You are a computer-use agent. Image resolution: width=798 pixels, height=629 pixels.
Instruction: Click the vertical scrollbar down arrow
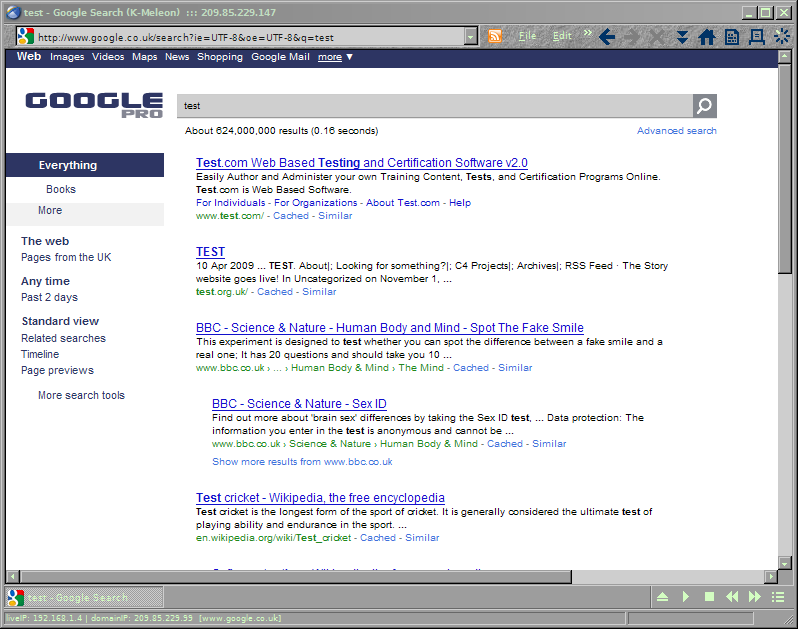click(784, 563)
